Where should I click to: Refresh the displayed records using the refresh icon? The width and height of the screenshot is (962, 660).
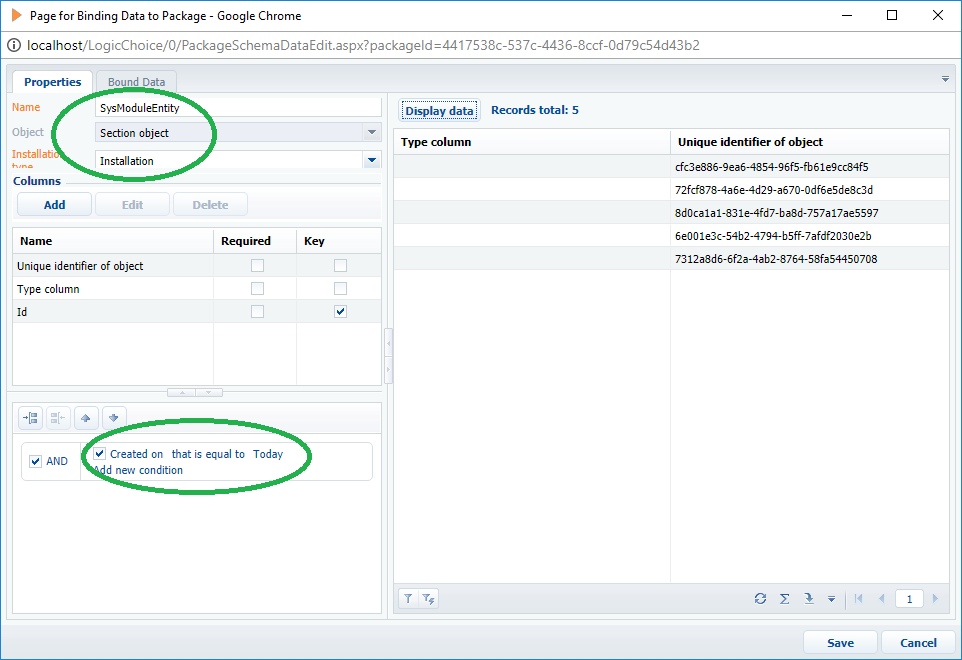pos(761,598)
